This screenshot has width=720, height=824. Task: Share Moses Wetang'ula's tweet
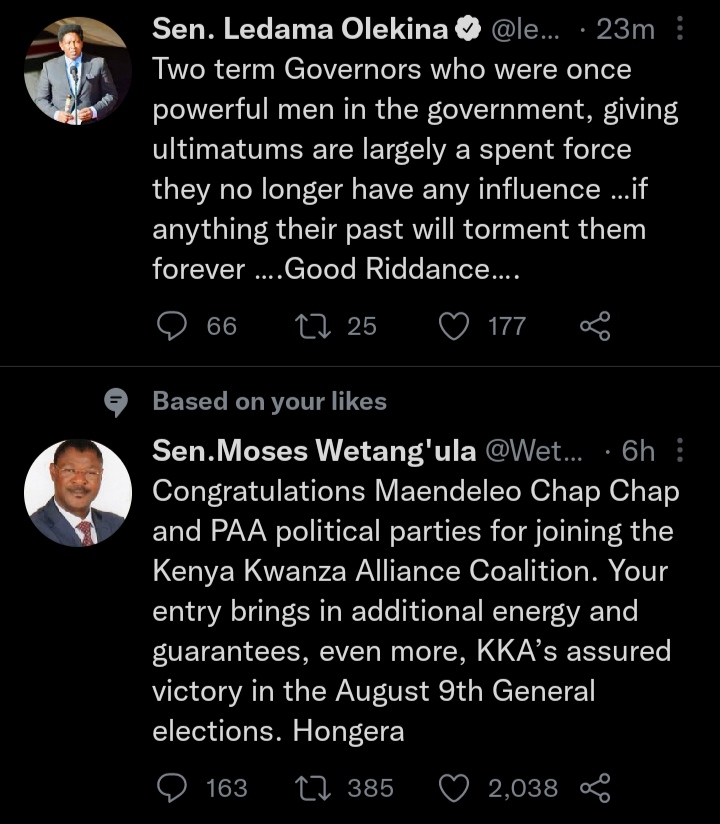595,788
